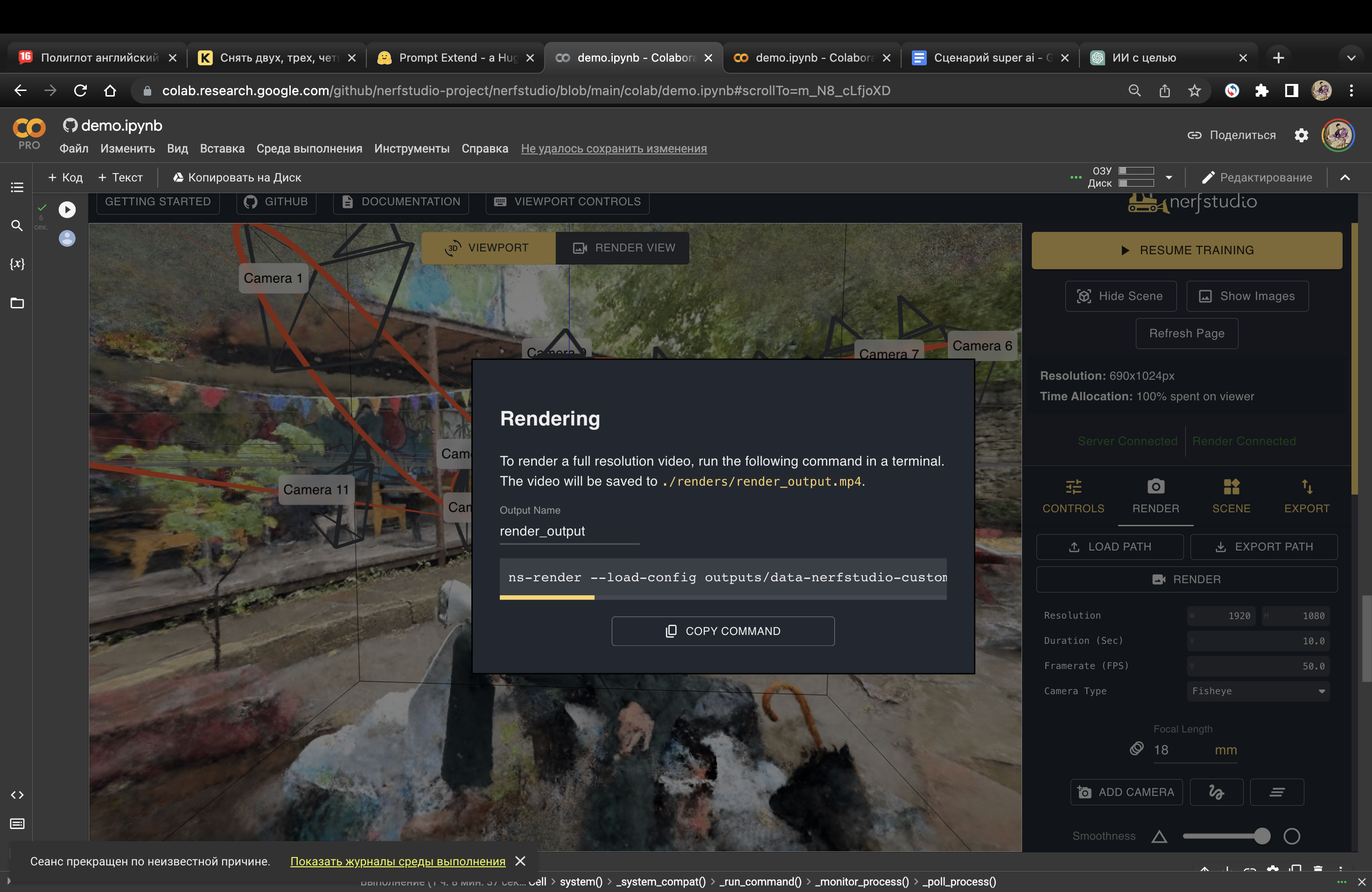The image size is (1372, 892).
Task: Click the camera list lines icon button
Action: (x=1277, y=792)
